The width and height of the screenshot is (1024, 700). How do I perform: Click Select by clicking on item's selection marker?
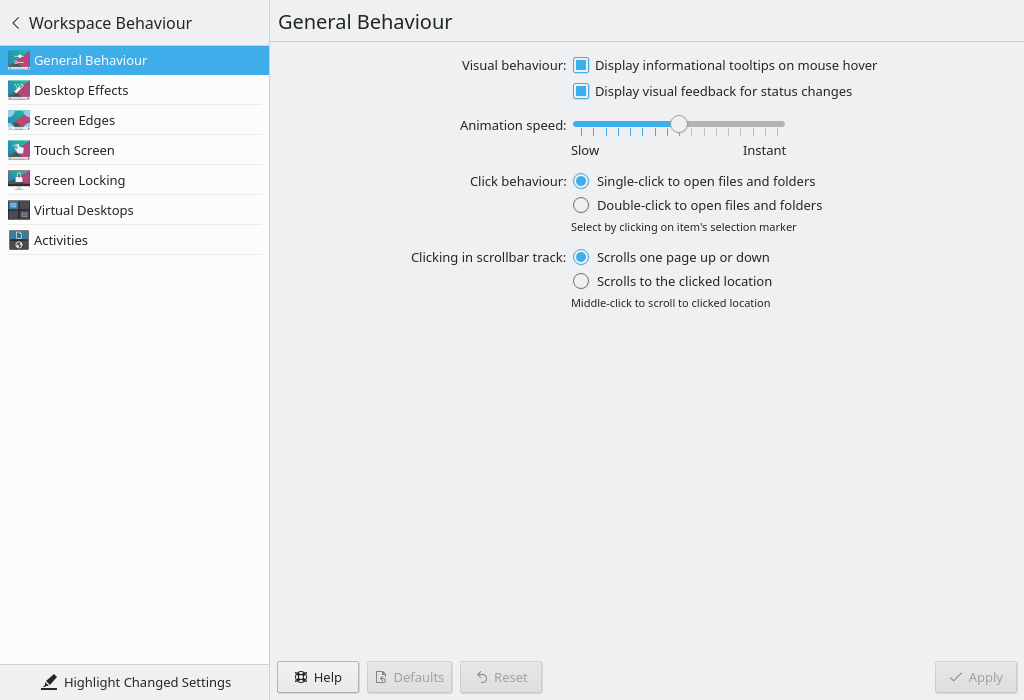coord(683,227)
